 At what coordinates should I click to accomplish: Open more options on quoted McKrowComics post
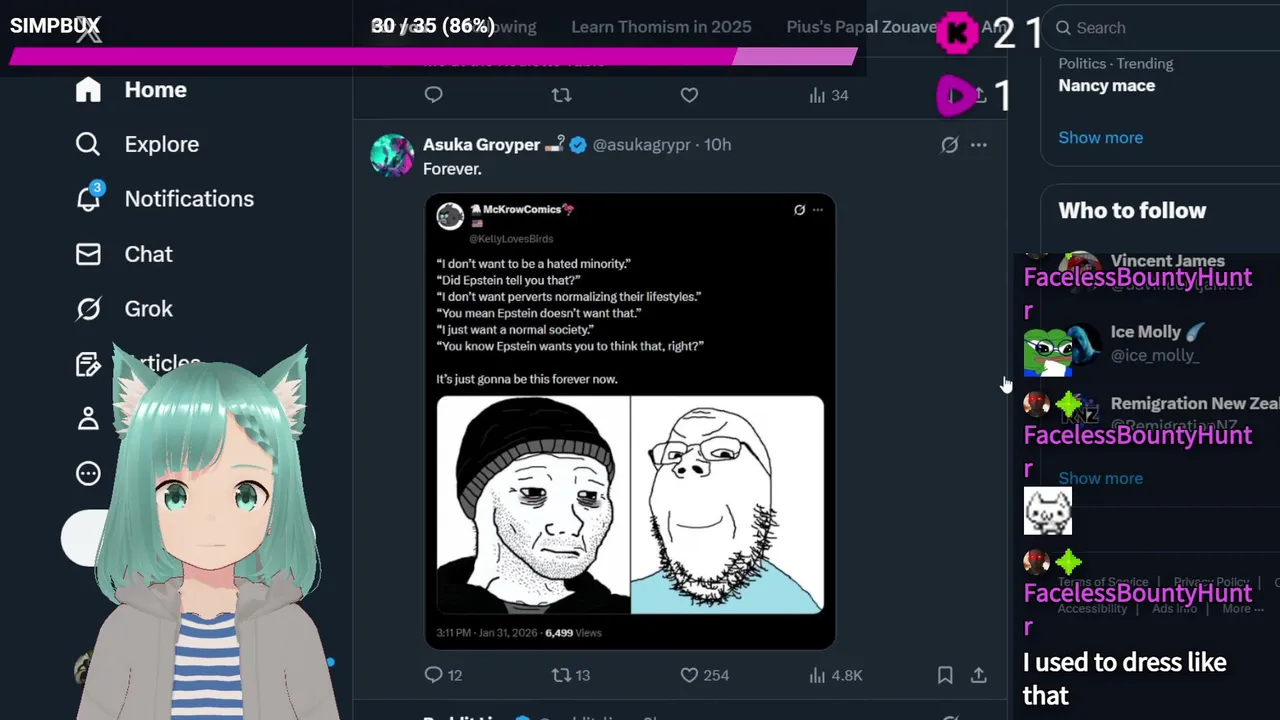(x=818, y=210)
